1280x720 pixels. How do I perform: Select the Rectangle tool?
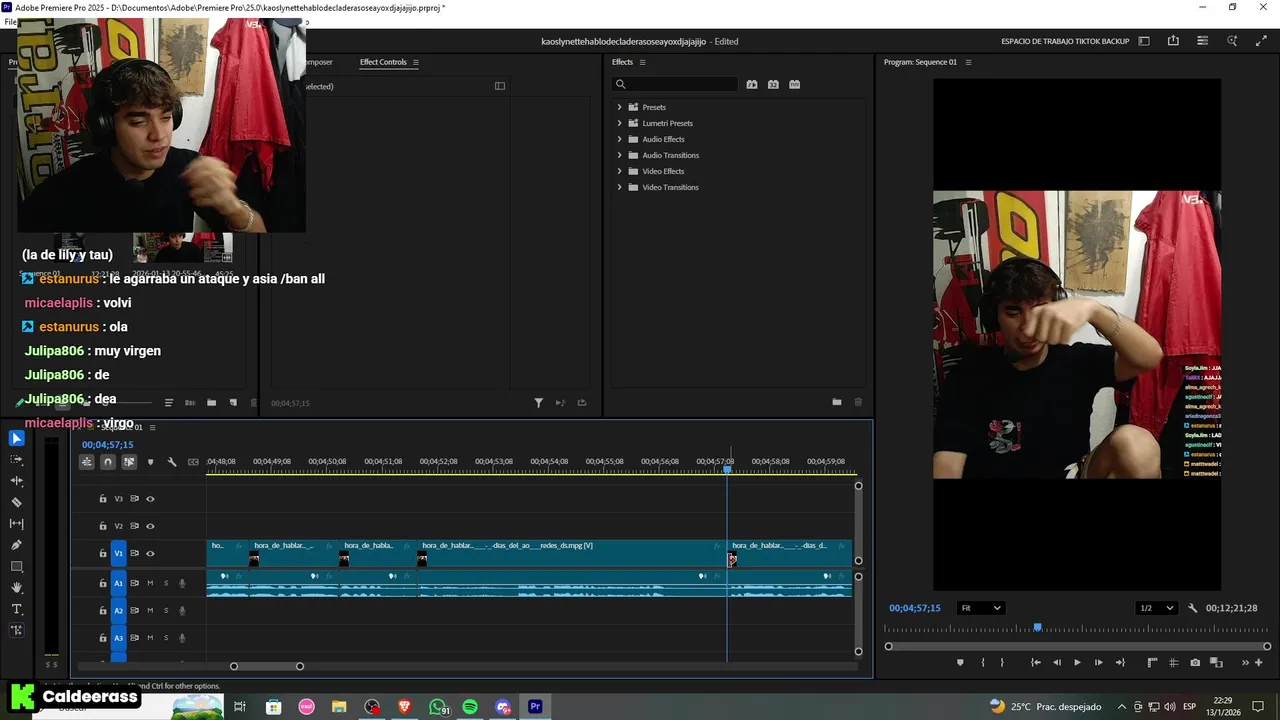(x=16, y=567)
